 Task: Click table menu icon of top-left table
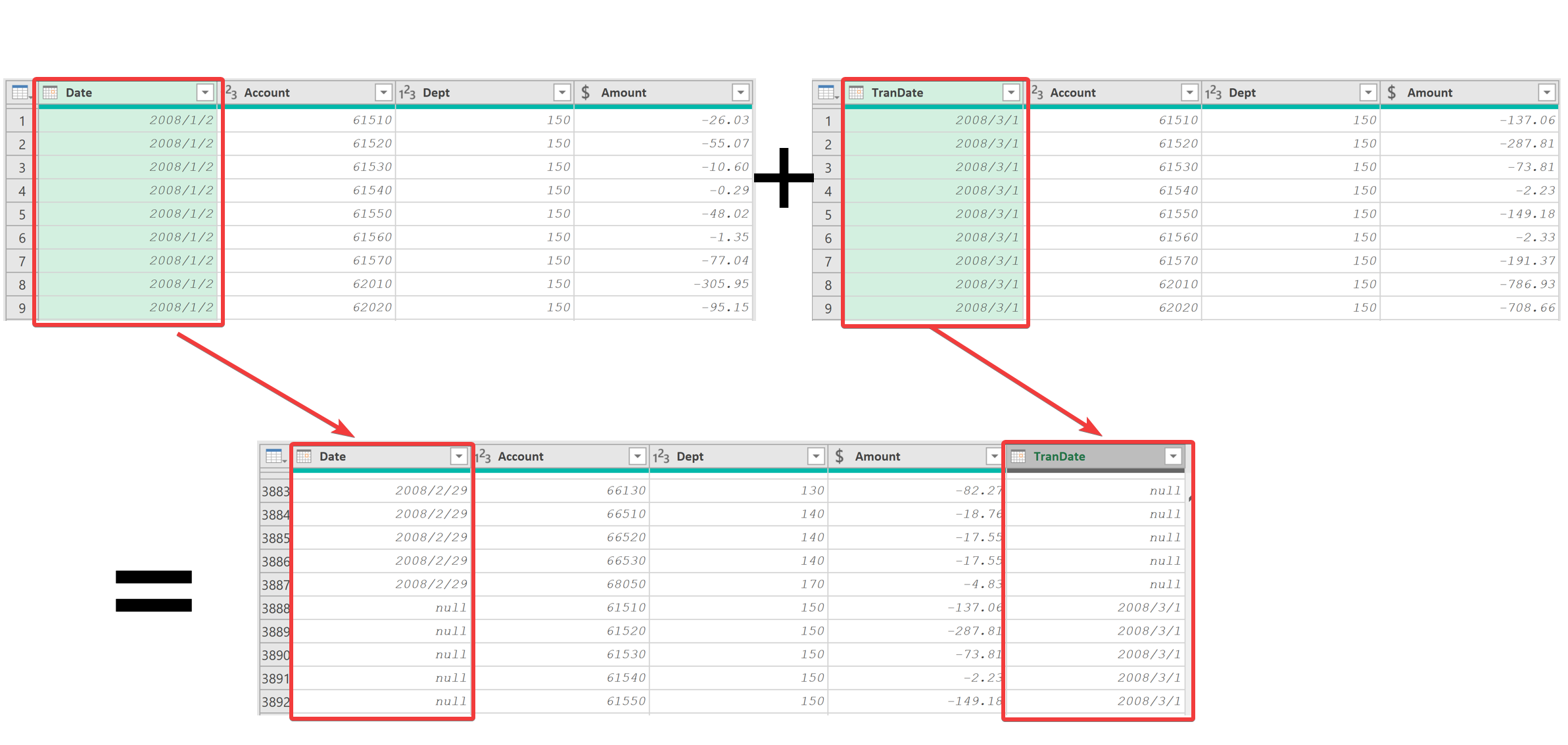point(20,93)
